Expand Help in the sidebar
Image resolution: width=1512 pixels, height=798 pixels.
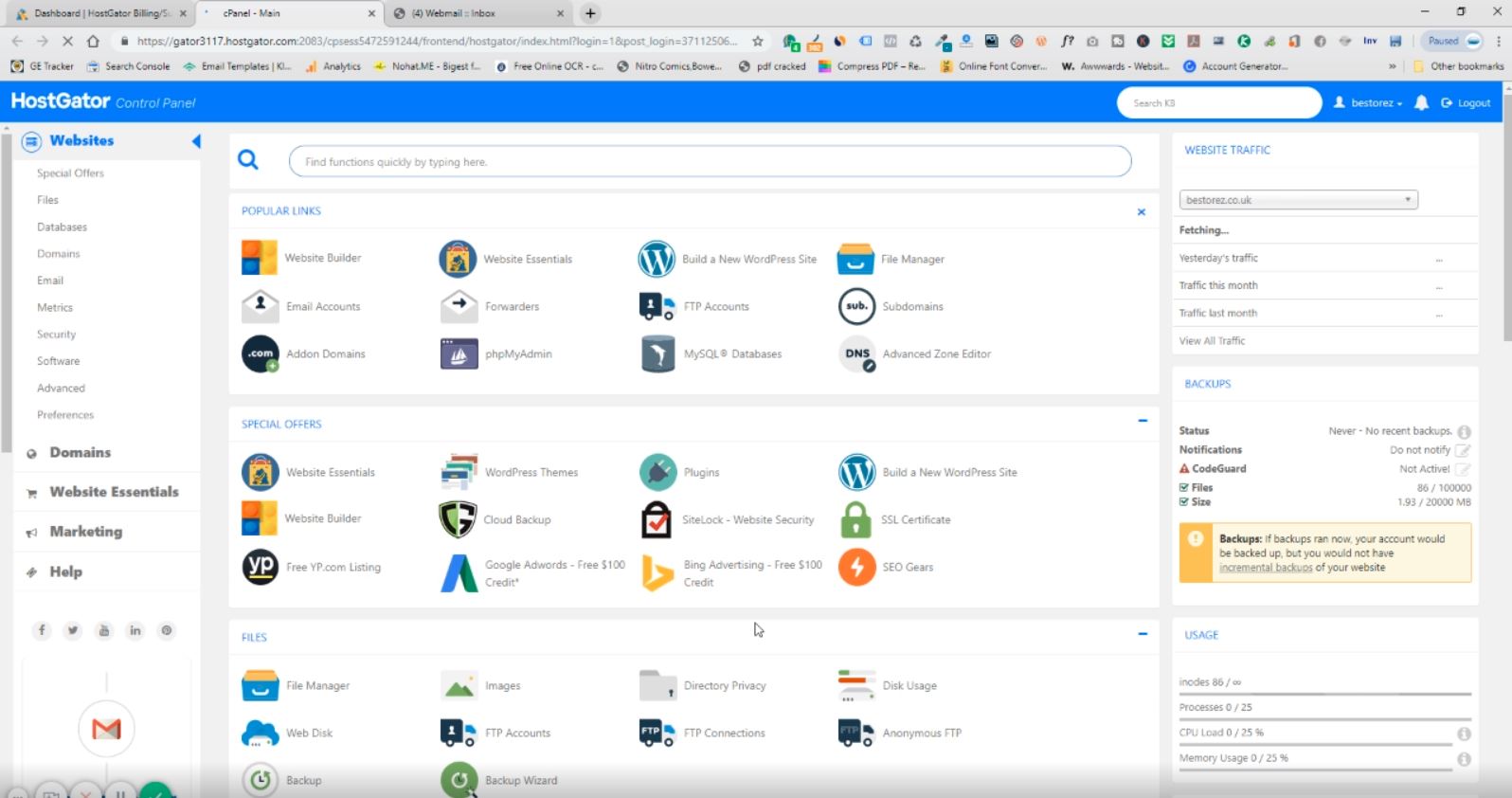point(65,571)
